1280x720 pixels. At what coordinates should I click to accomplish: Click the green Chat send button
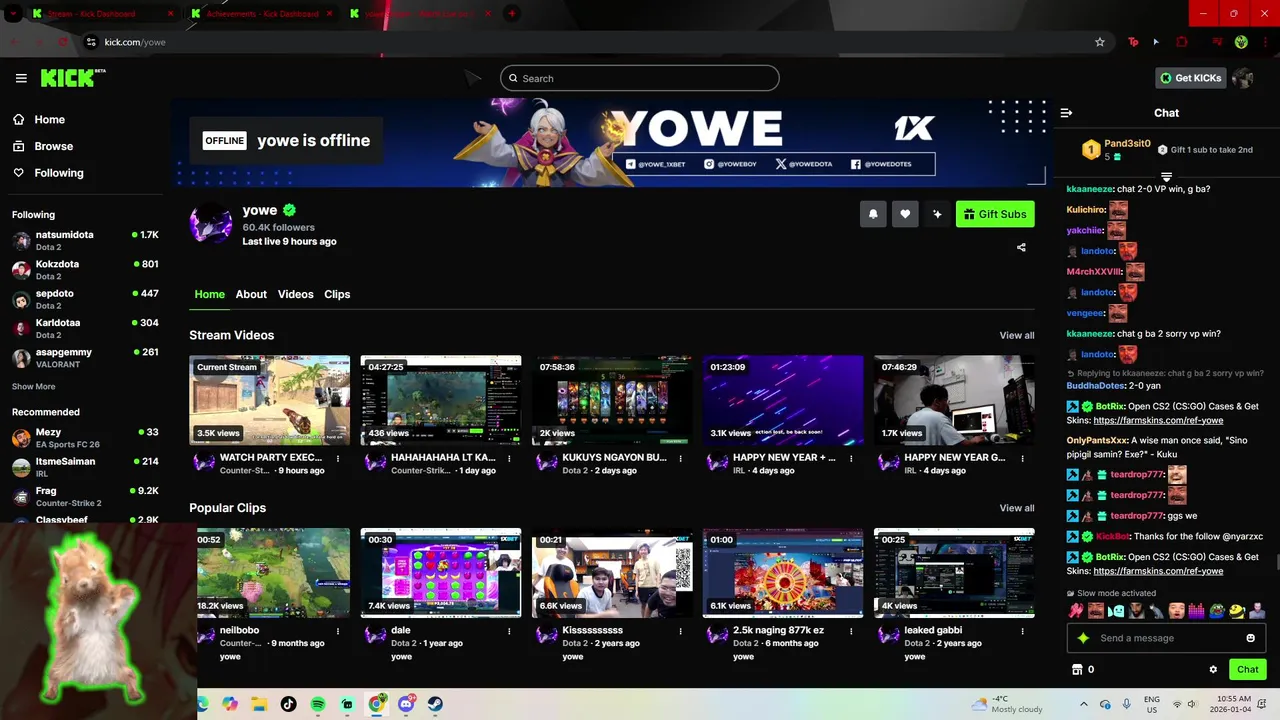(x=1247, y=670)
